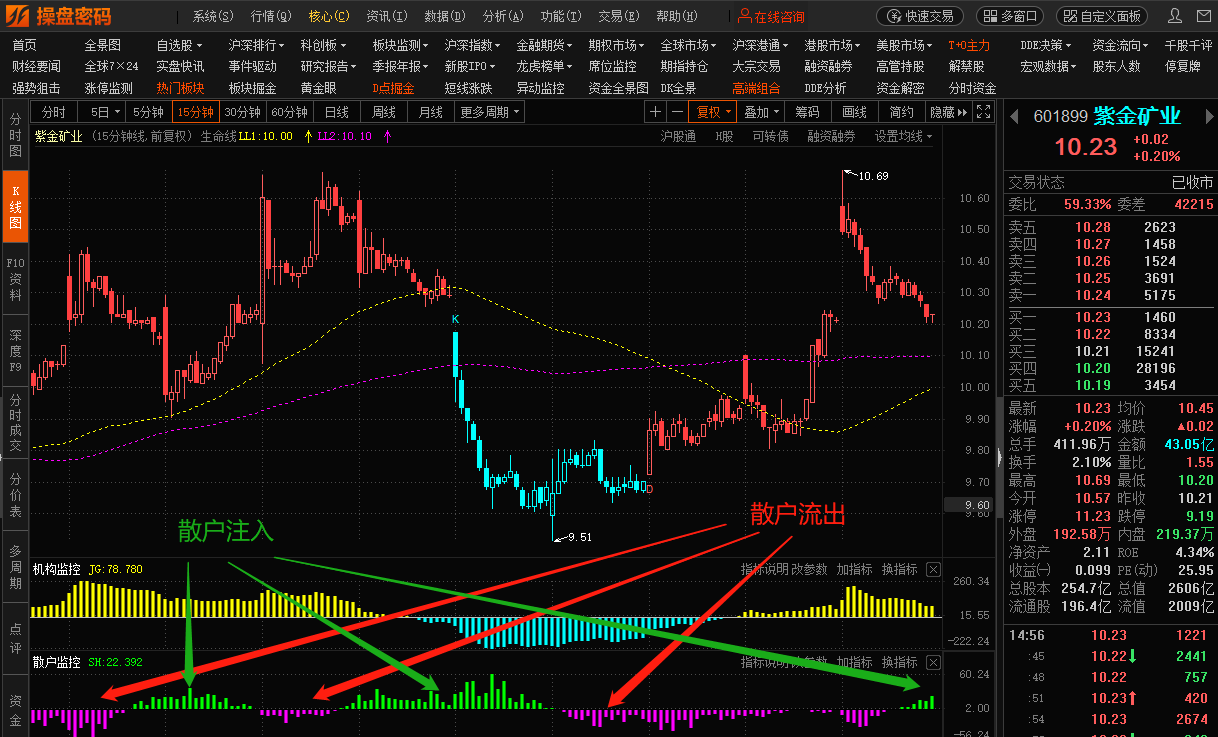Close the 机构监控 indicator panel

coord(933,569)
